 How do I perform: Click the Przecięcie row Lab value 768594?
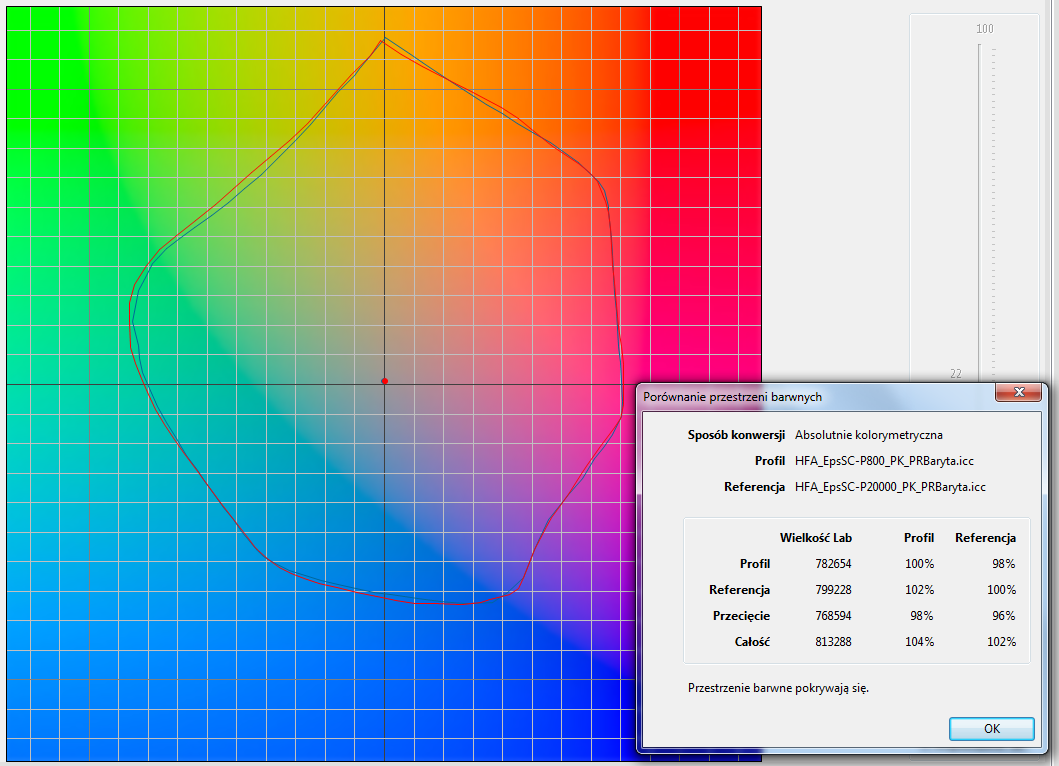[833, 615]
